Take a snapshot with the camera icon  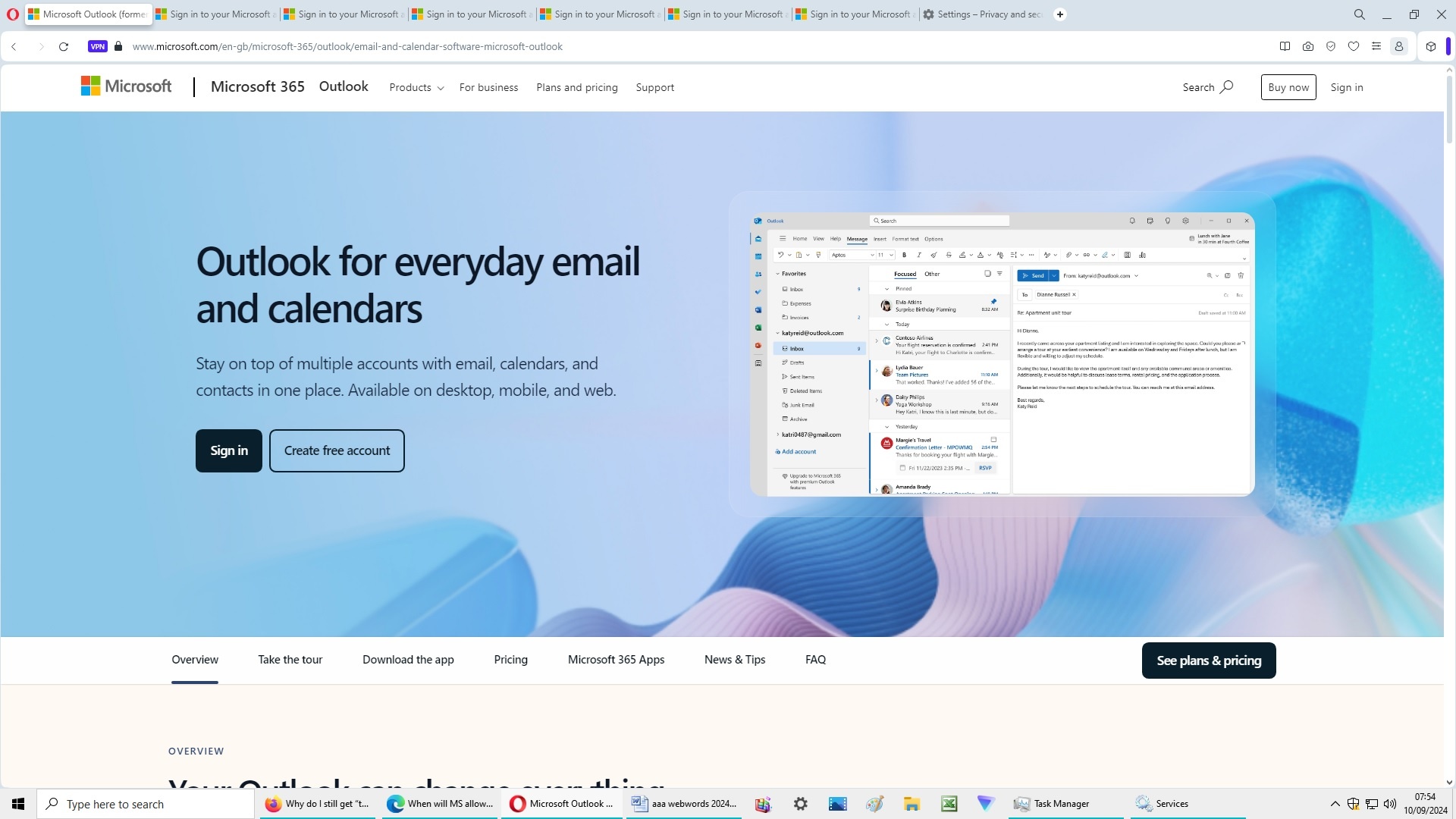[x=1308, y=46]
